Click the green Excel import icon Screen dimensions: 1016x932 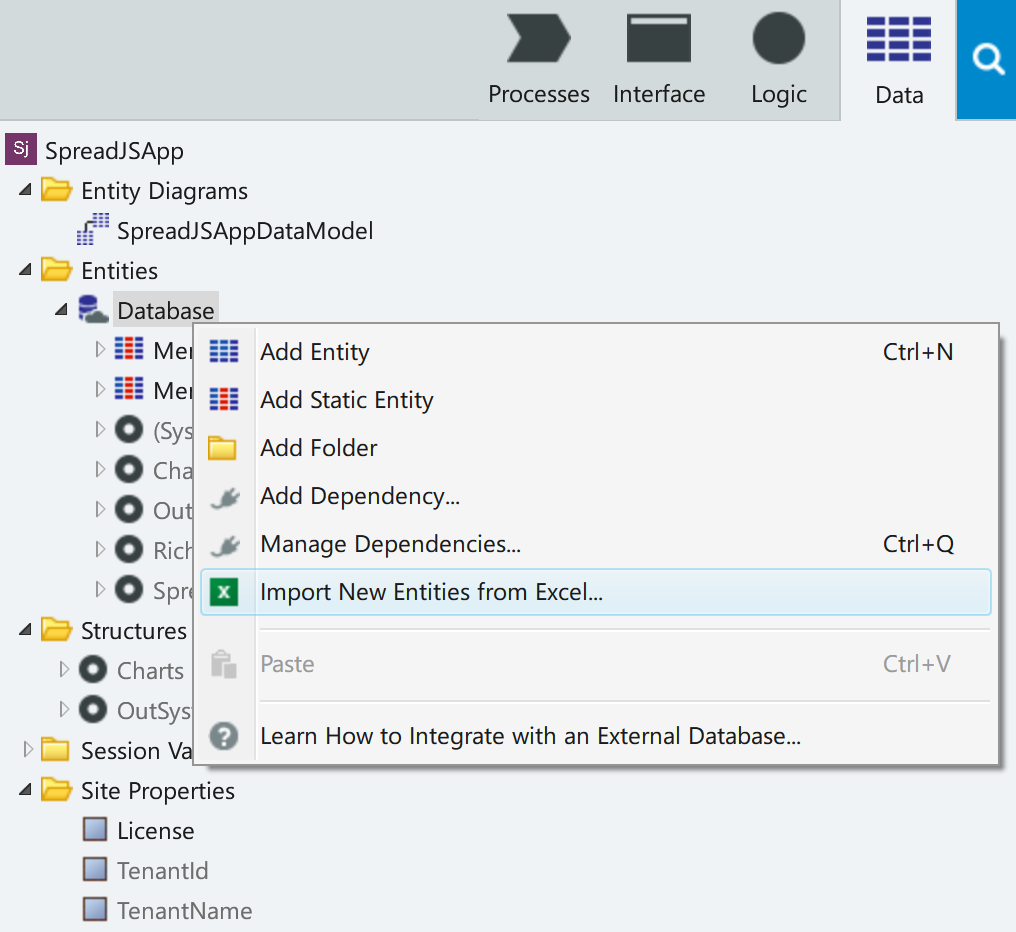tap(224, 592)
